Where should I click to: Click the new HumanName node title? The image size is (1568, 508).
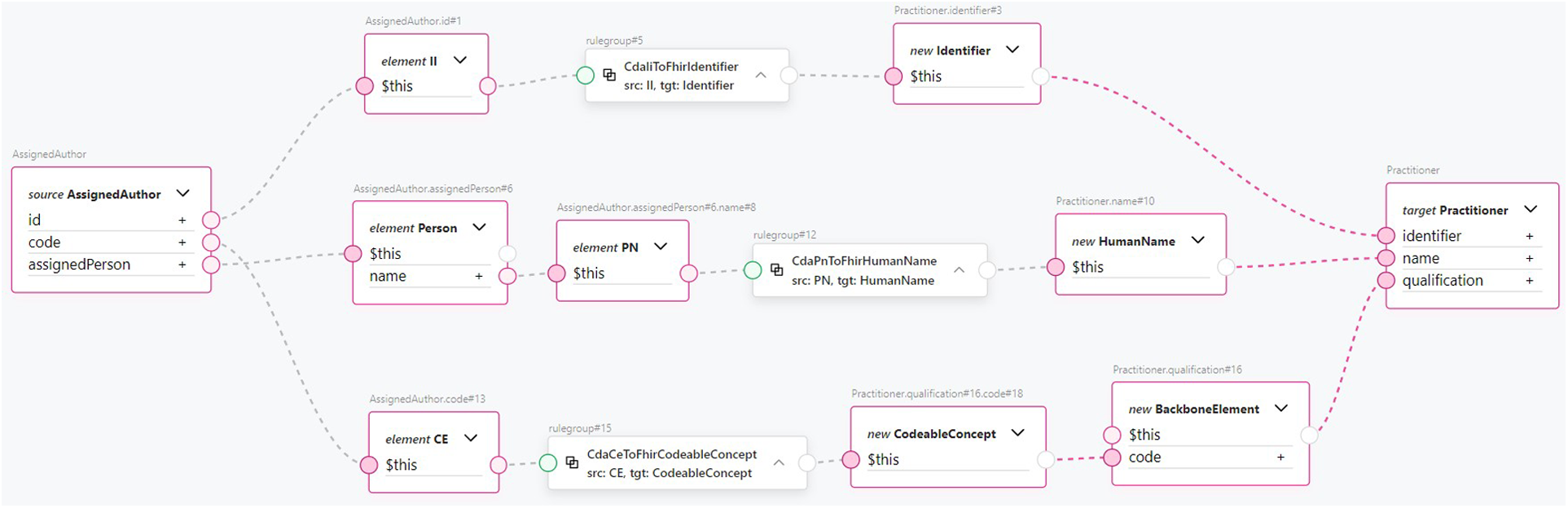click(x=1123, y=241)
